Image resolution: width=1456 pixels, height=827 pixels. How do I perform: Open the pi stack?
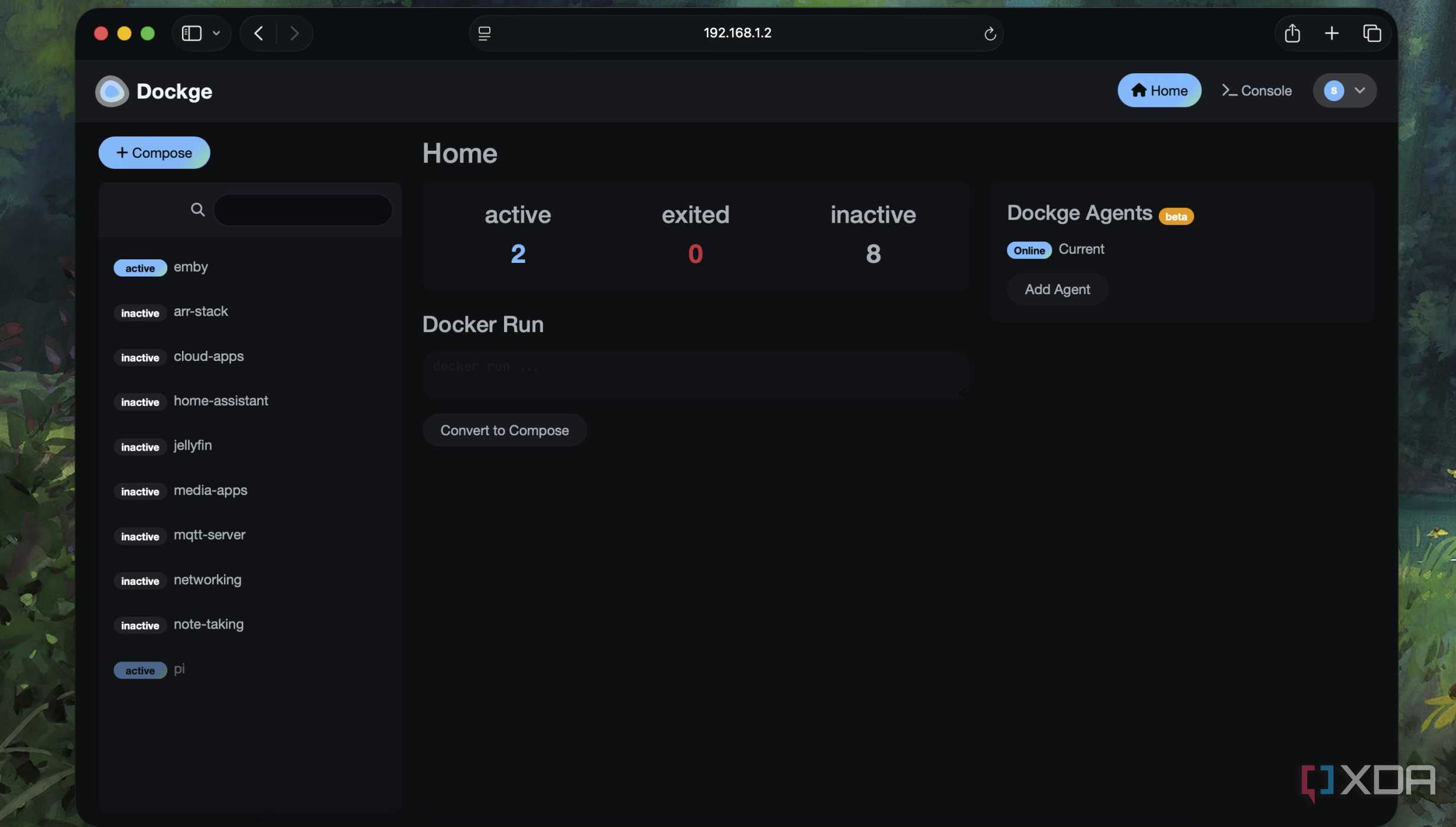click(x=250, y=669)
